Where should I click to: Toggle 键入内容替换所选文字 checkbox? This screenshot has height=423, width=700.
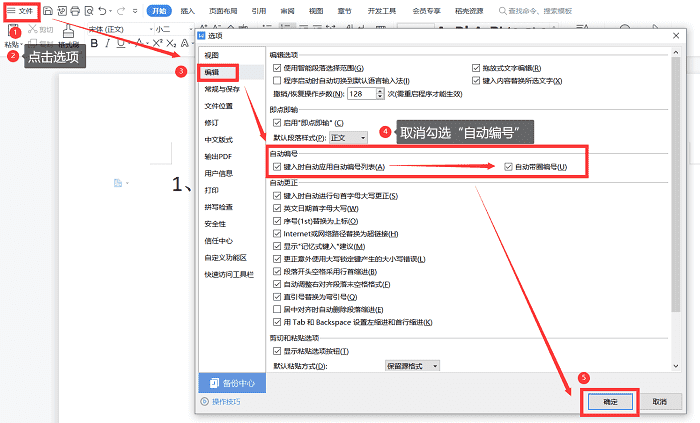(x=476, y=81)
